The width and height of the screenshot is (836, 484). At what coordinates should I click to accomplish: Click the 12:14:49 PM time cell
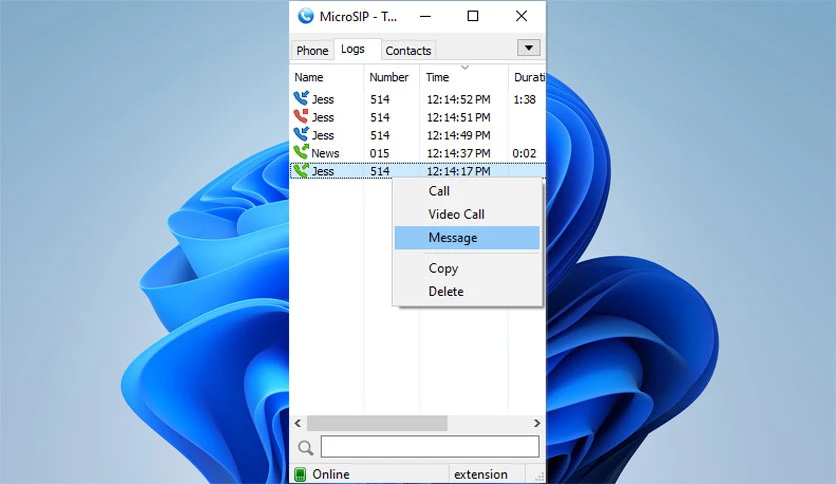click(458, 135)
